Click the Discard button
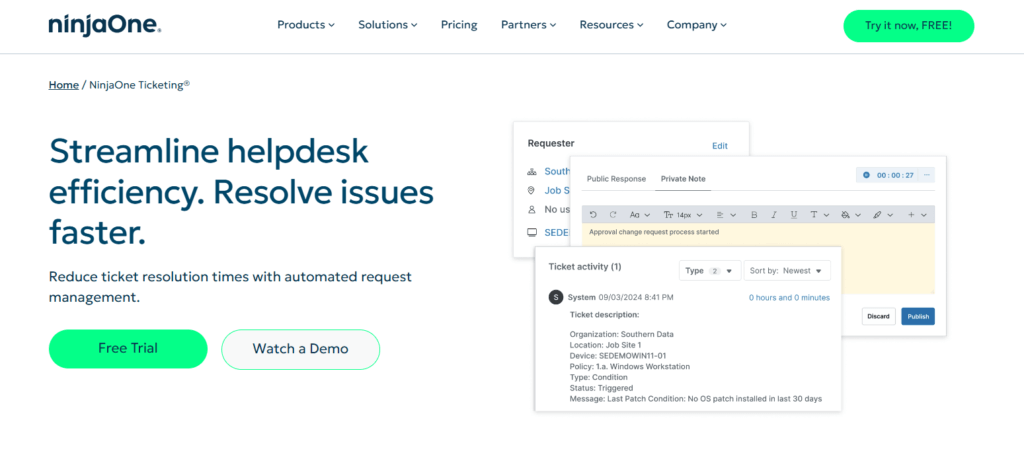 coord(878,316)
